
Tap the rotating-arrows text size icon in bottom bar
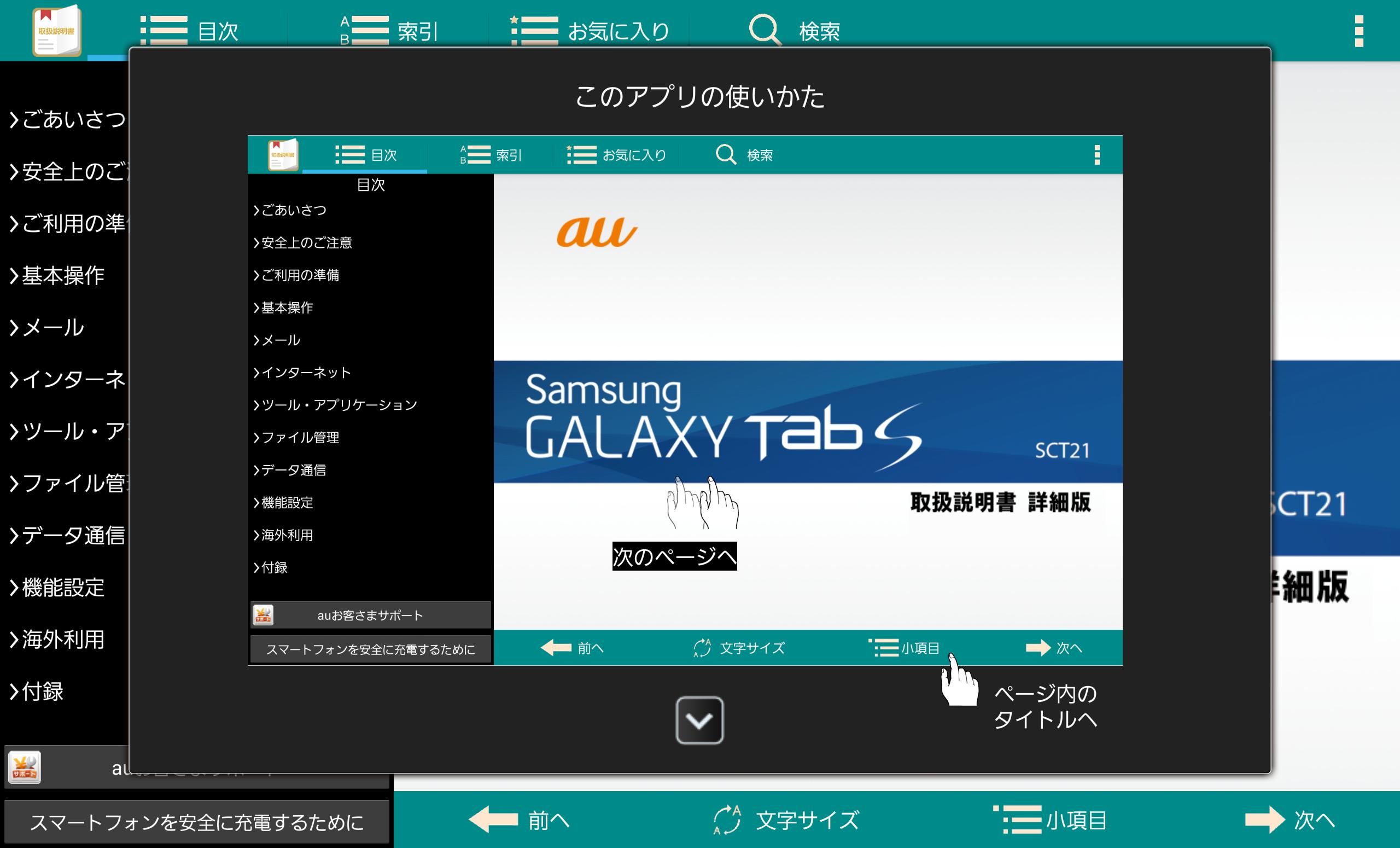727,820
